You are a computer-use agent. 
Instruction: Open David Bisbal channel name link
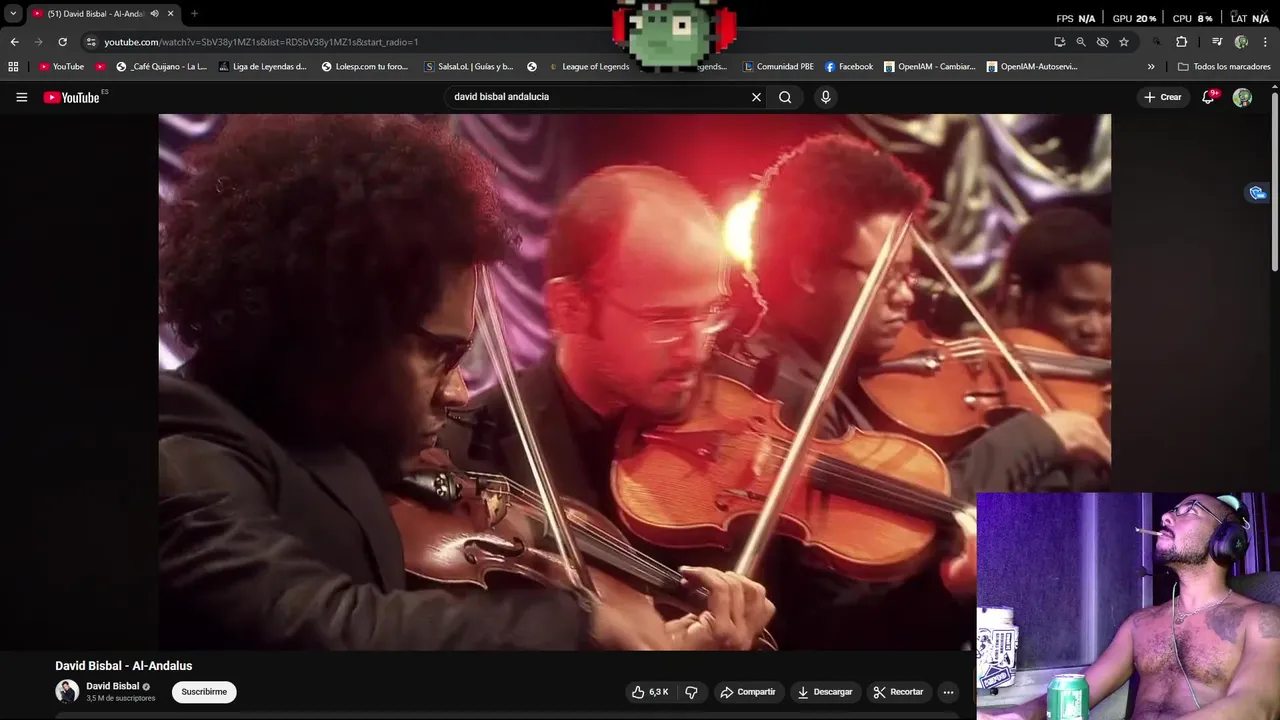[x=112, y=686]
